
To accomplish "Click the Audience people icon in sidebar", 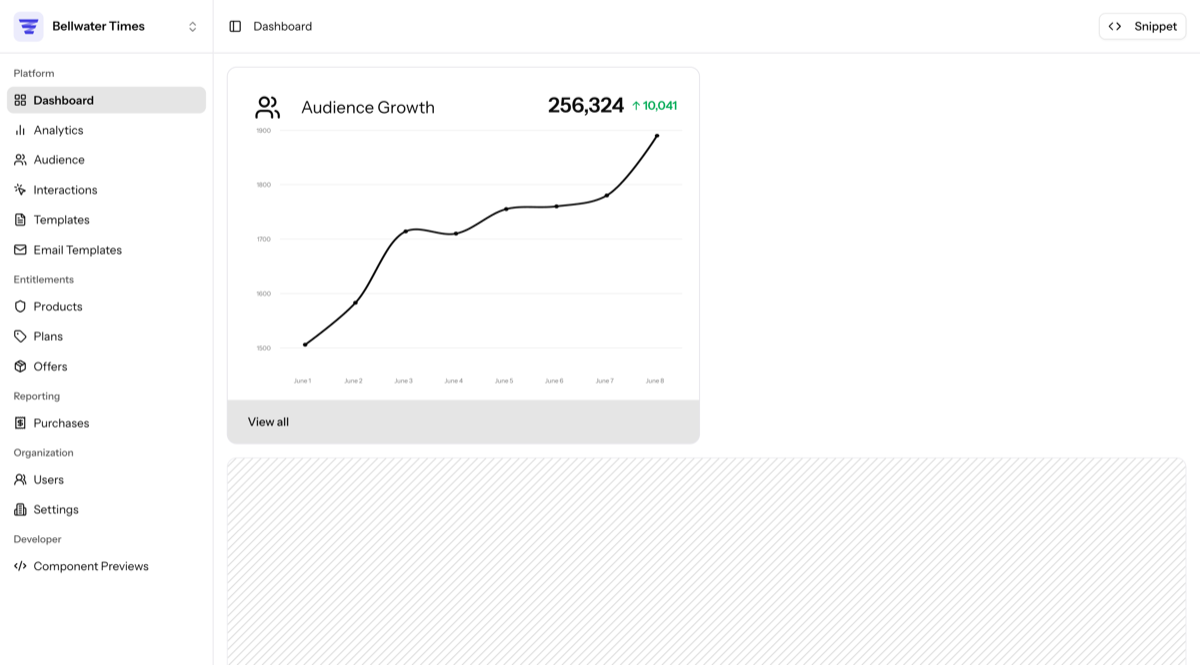I will [x=20, y=160].
